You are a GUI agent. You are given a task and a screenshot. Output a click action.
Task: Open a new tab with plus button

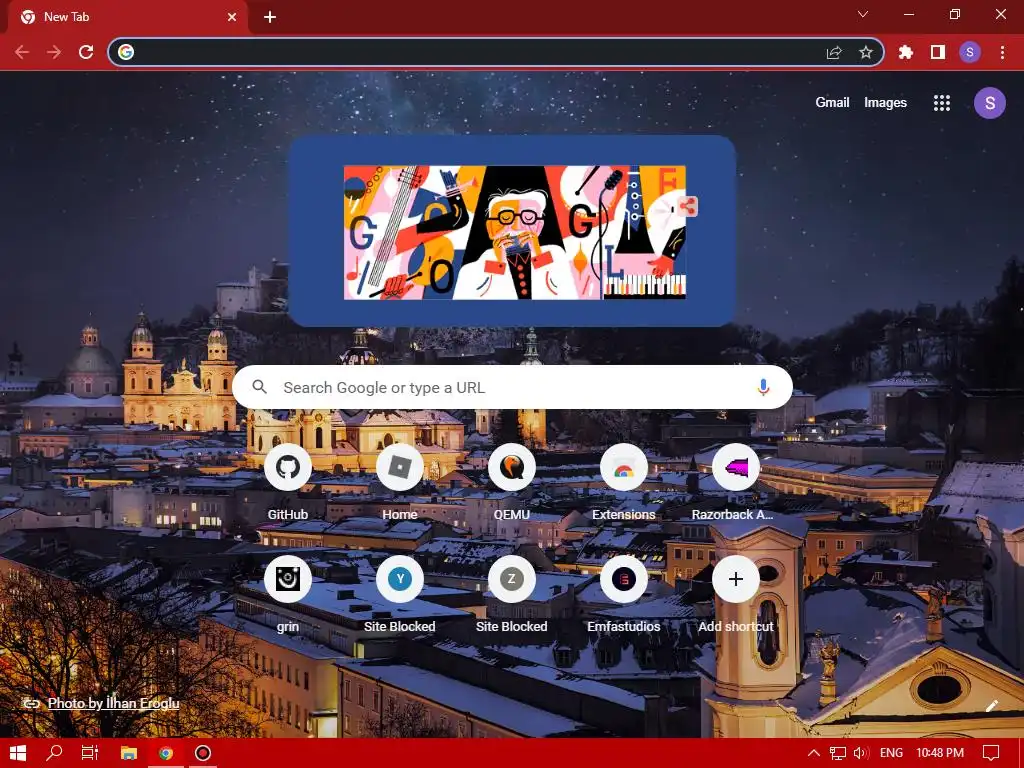click(x=270, y=17)
